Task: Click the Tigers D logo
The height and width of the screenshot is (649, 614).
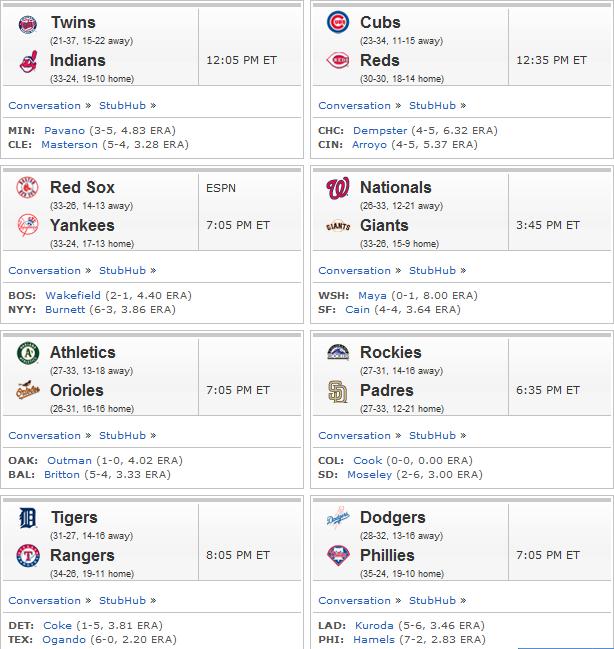Action: (28, 518)
